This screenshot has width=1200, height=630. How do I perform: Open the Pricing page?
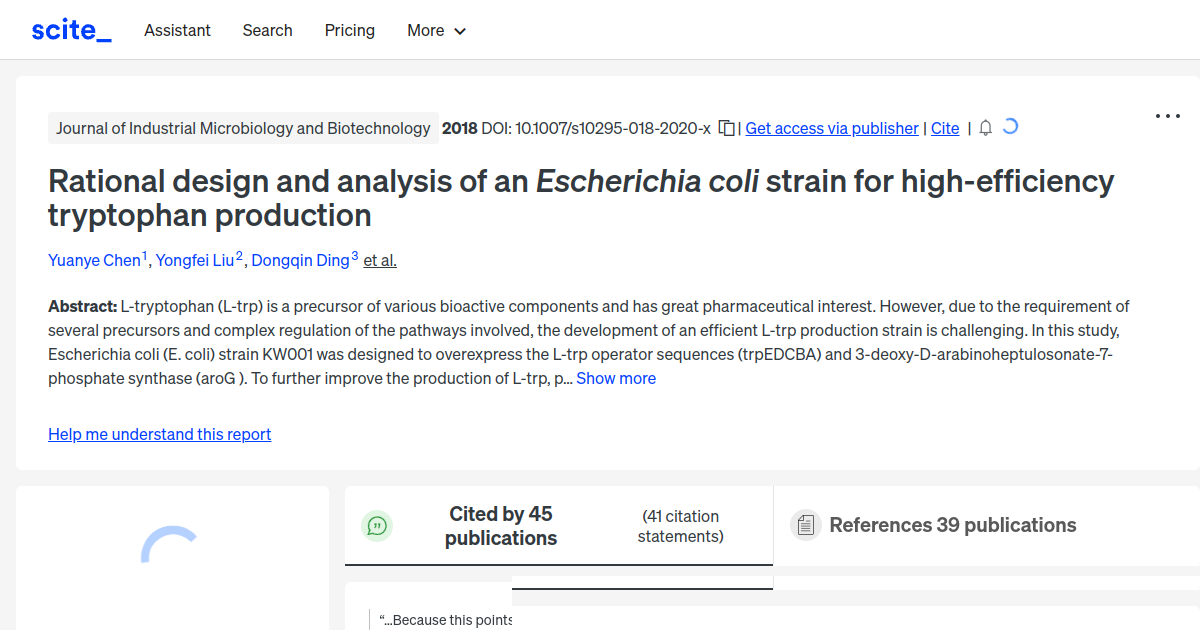coord(349,30)
